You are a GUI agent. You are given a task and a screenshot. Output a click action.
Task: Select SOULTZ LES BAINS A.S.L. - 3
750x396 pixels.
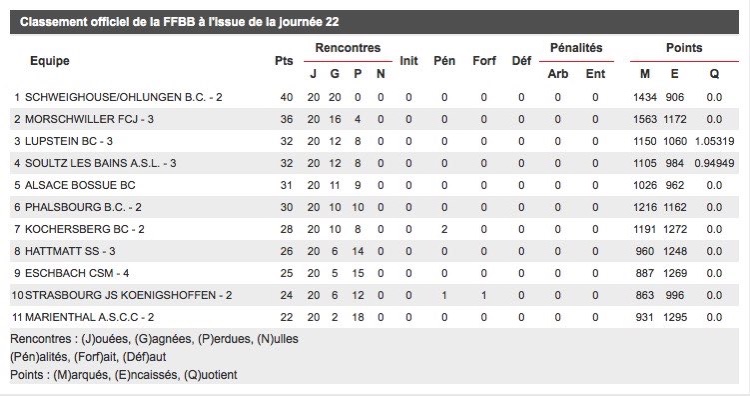click(x=100, y=163)
